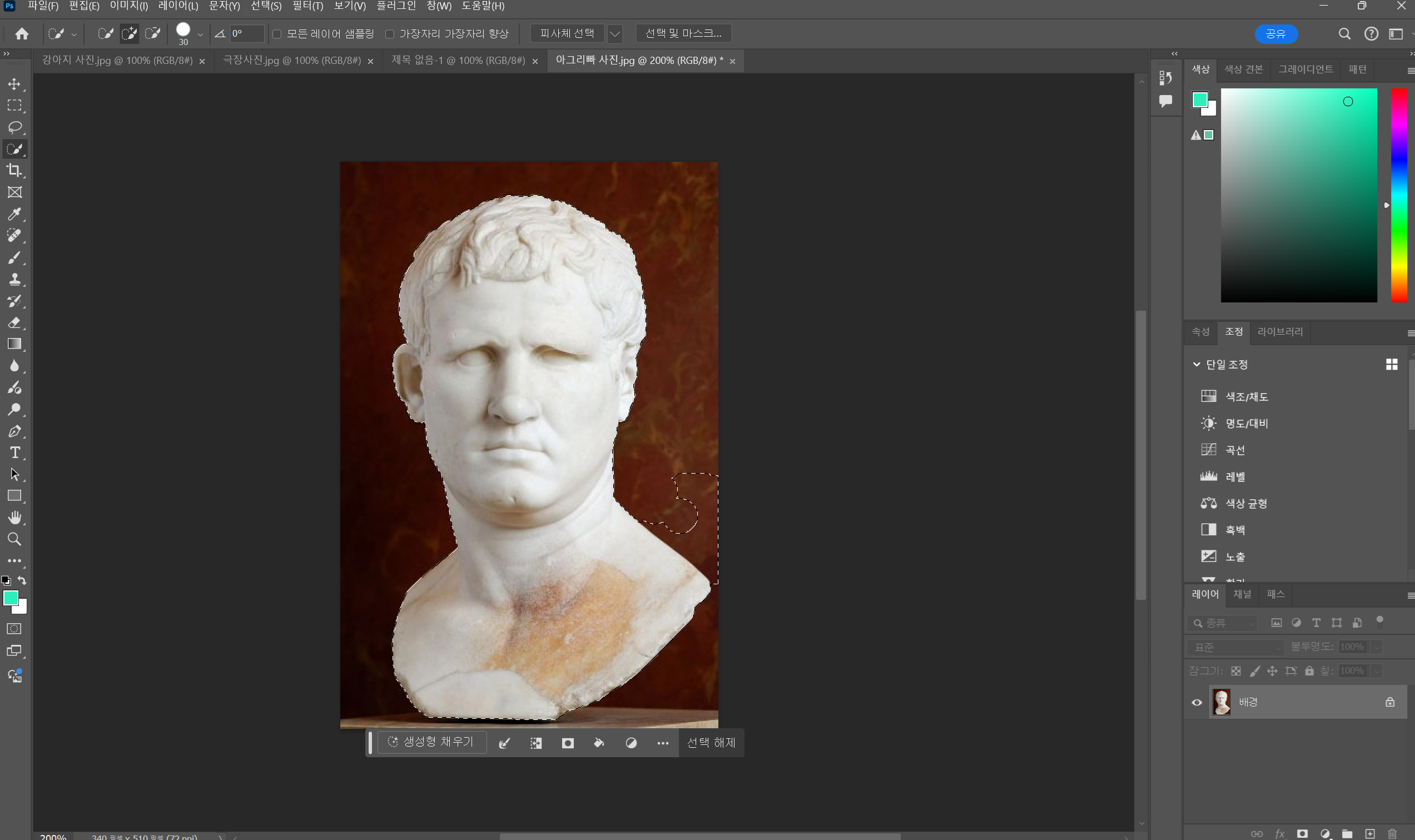Collapse the 단일 조정 section
This screenshot has width=1415, height=840.
(1196, 365)
